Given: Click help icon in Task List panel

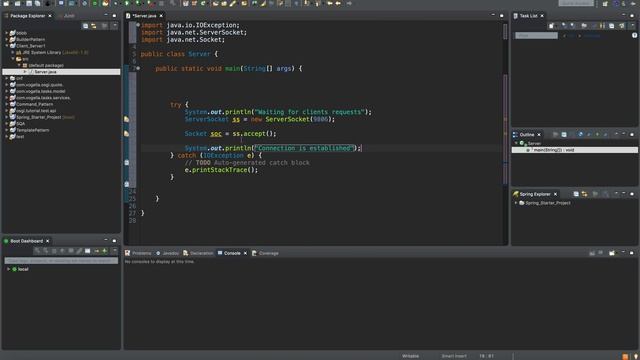Looking at the screenshot, I should tap(634, 36).
